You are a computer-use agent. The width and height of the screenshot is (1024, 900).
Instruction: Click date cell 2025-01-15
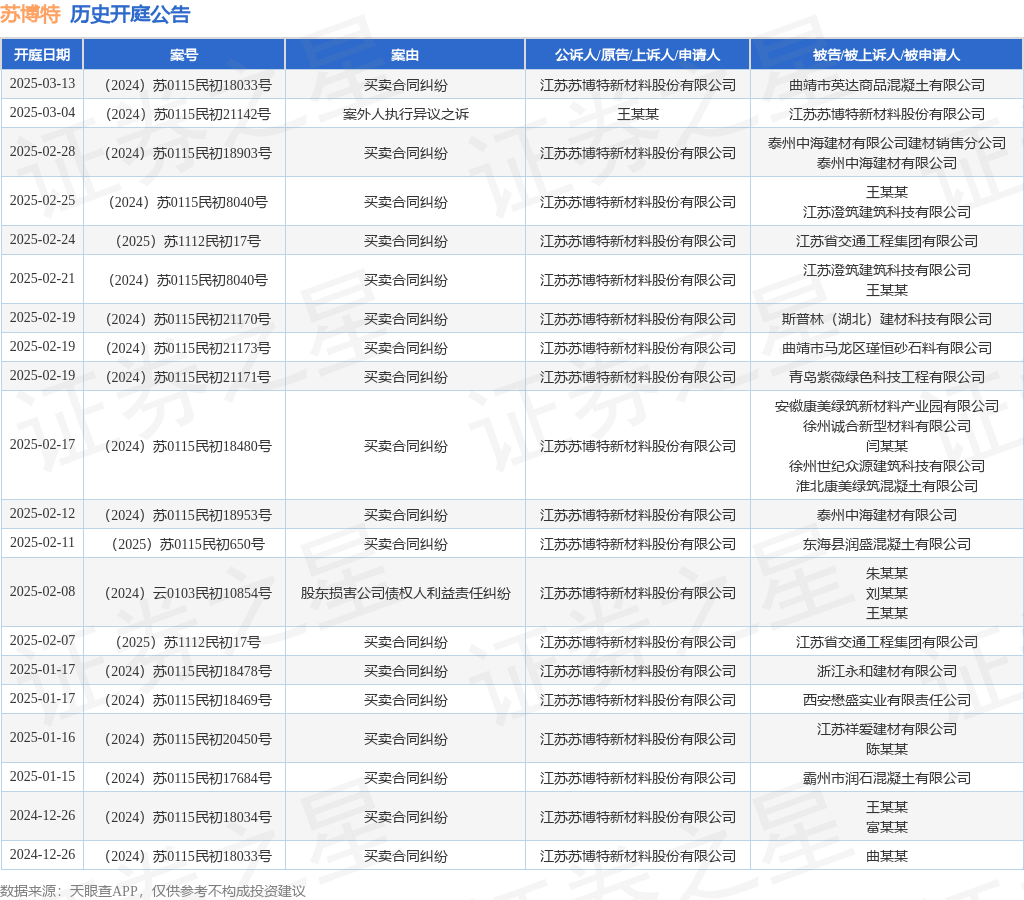point(42,777)
